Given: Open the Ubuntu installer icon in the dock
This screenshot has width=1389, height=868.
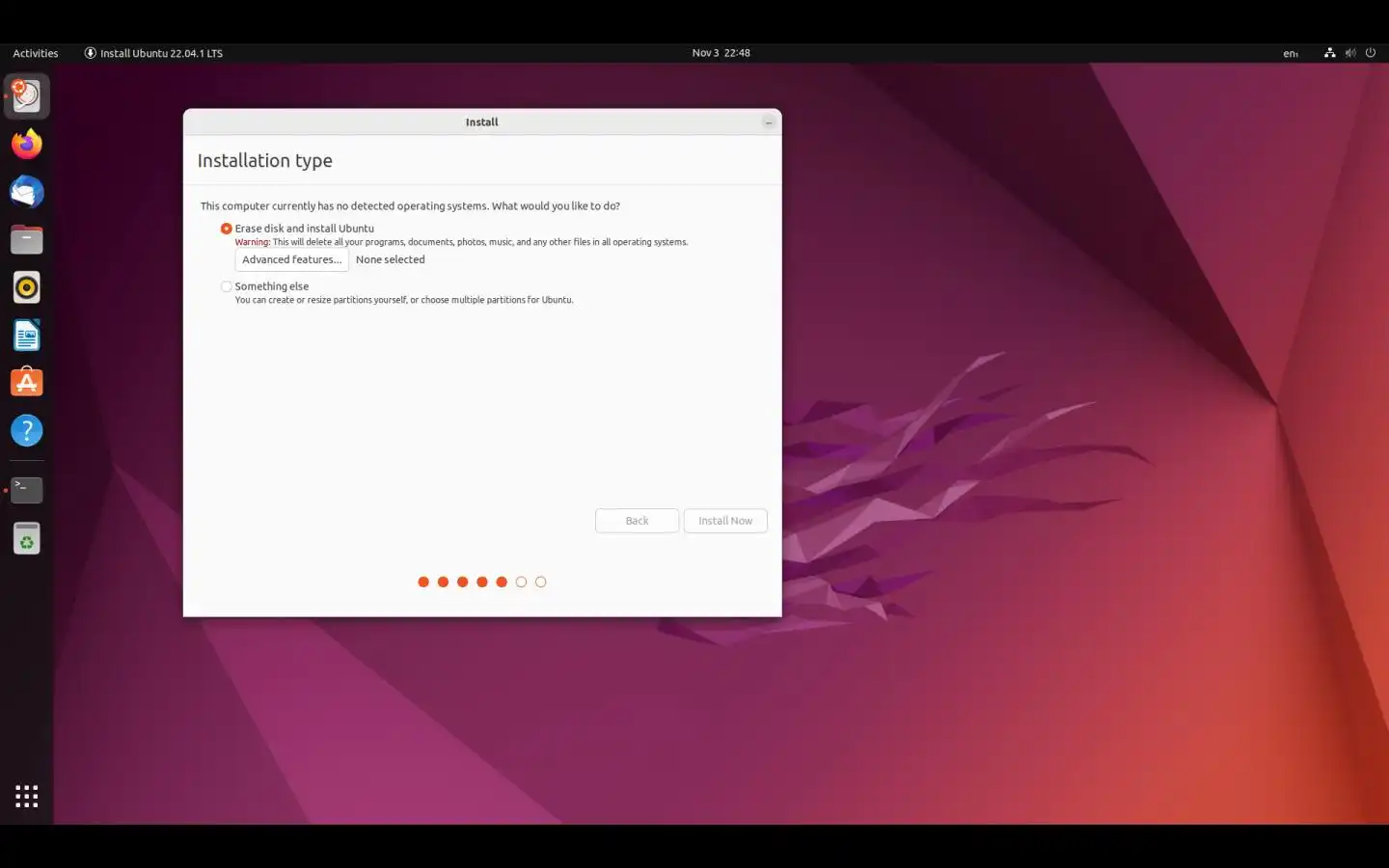Looking at the screenshot, I should coord(26,95).
